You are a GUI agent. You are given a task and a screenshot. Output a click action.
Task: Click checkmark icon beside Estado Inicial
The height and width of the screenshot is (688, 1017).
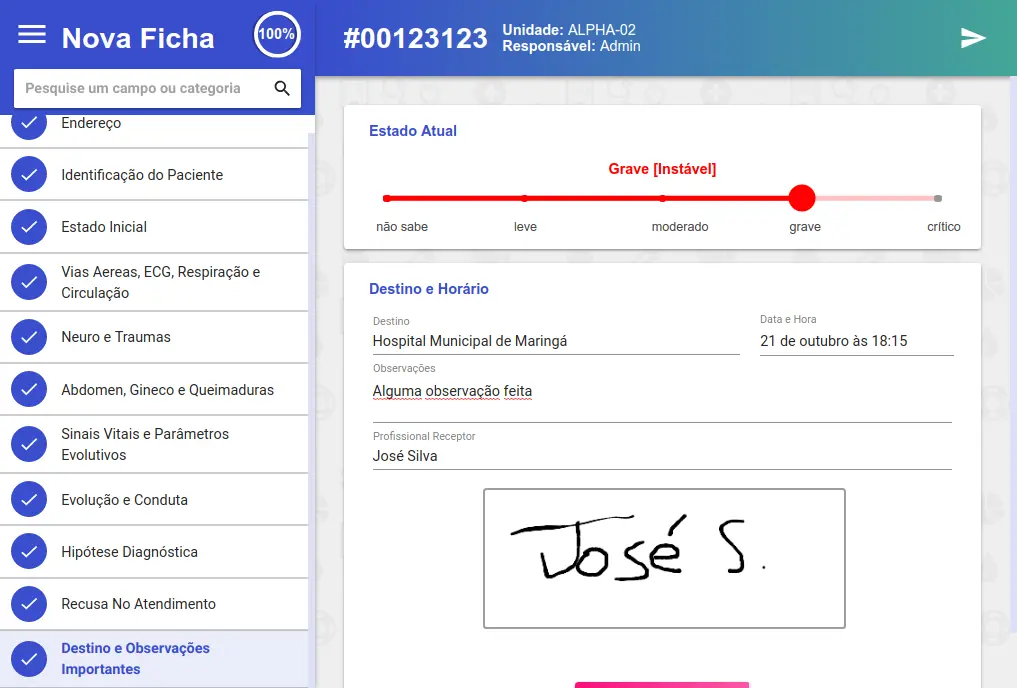tap(29, 227)
